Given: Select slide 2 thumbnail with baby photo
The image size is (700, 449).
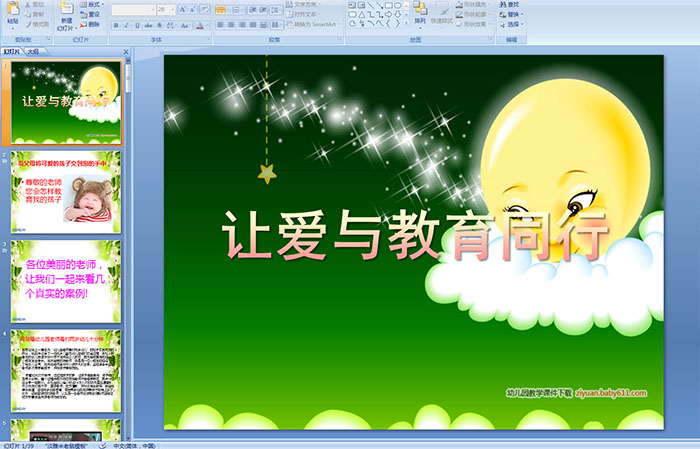Looking at the screenshot, I should click(66, 192).
